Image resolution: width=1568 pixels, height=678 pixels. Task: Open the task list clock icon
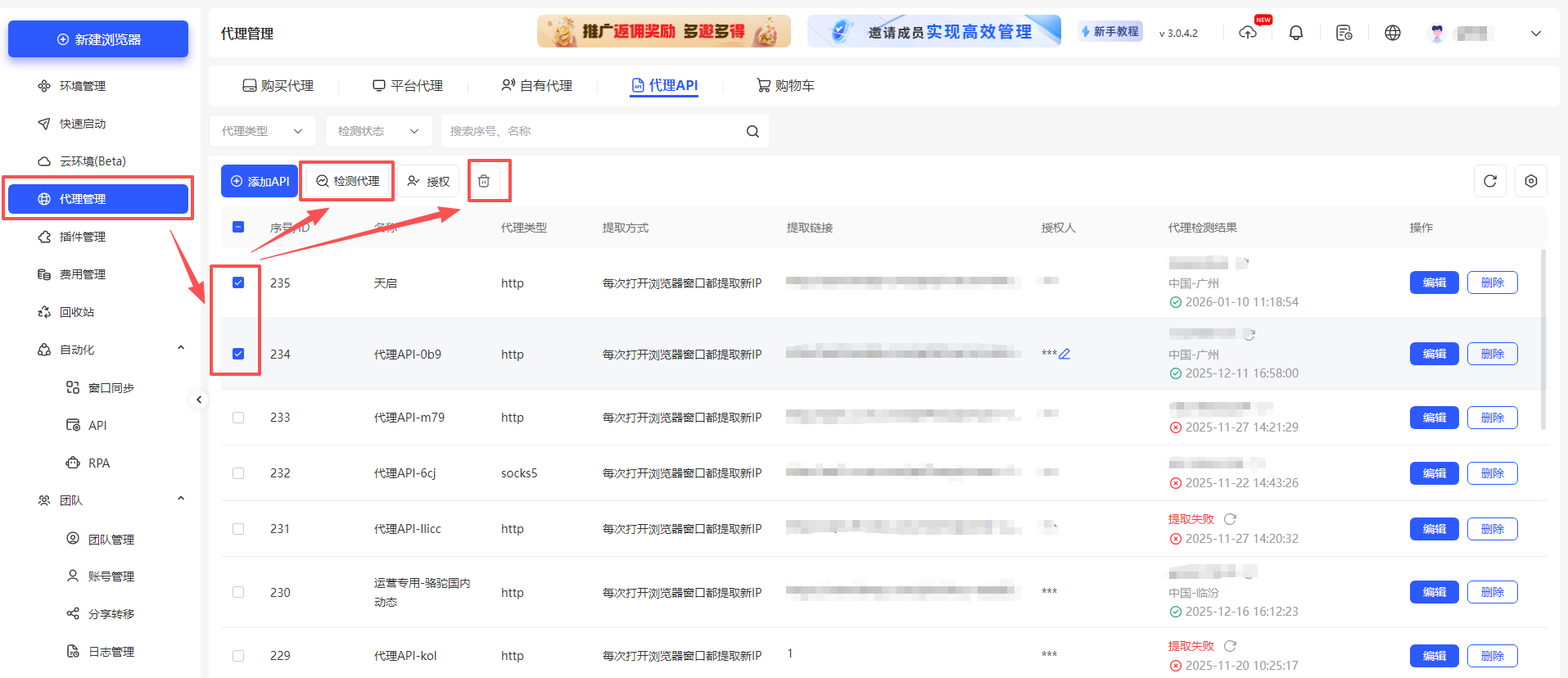[1344, 33]
